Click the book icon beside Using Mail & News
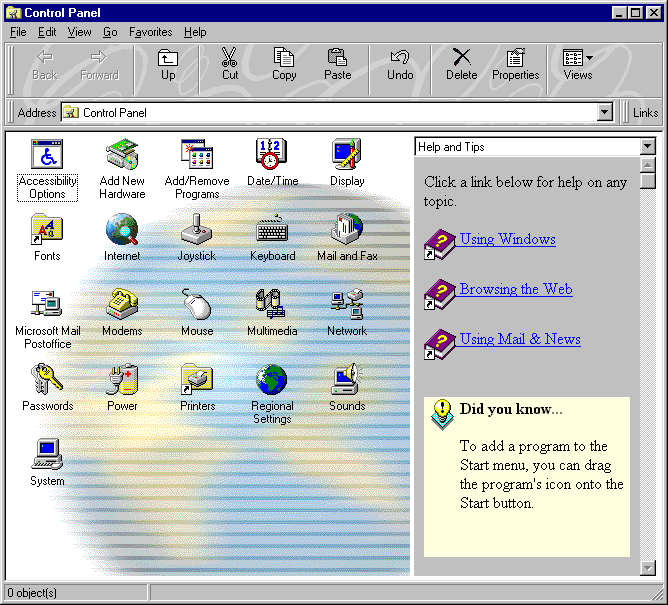The image size is (668, 605). (440, 344)
